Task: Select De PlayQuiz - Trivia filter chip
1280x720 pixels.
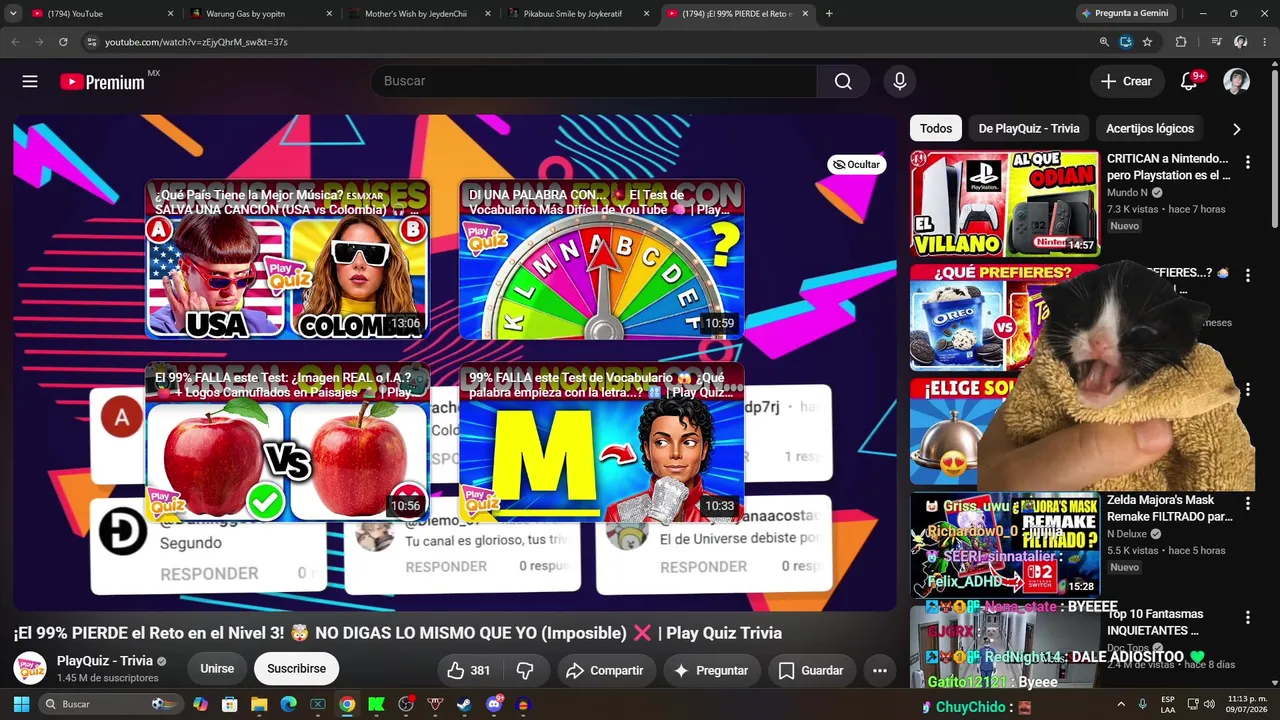Action: (1029, 128)
